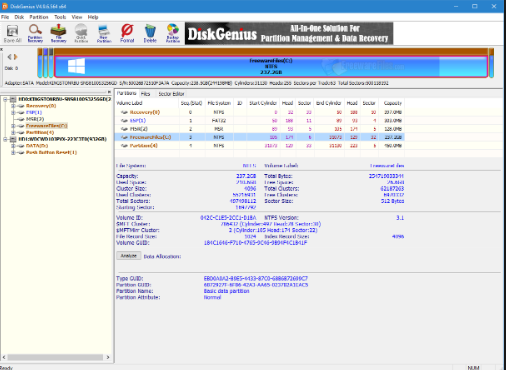Open Partition Recovery from the toolbar
Screen dimensions: 506x370
click(x=35, y=34)
